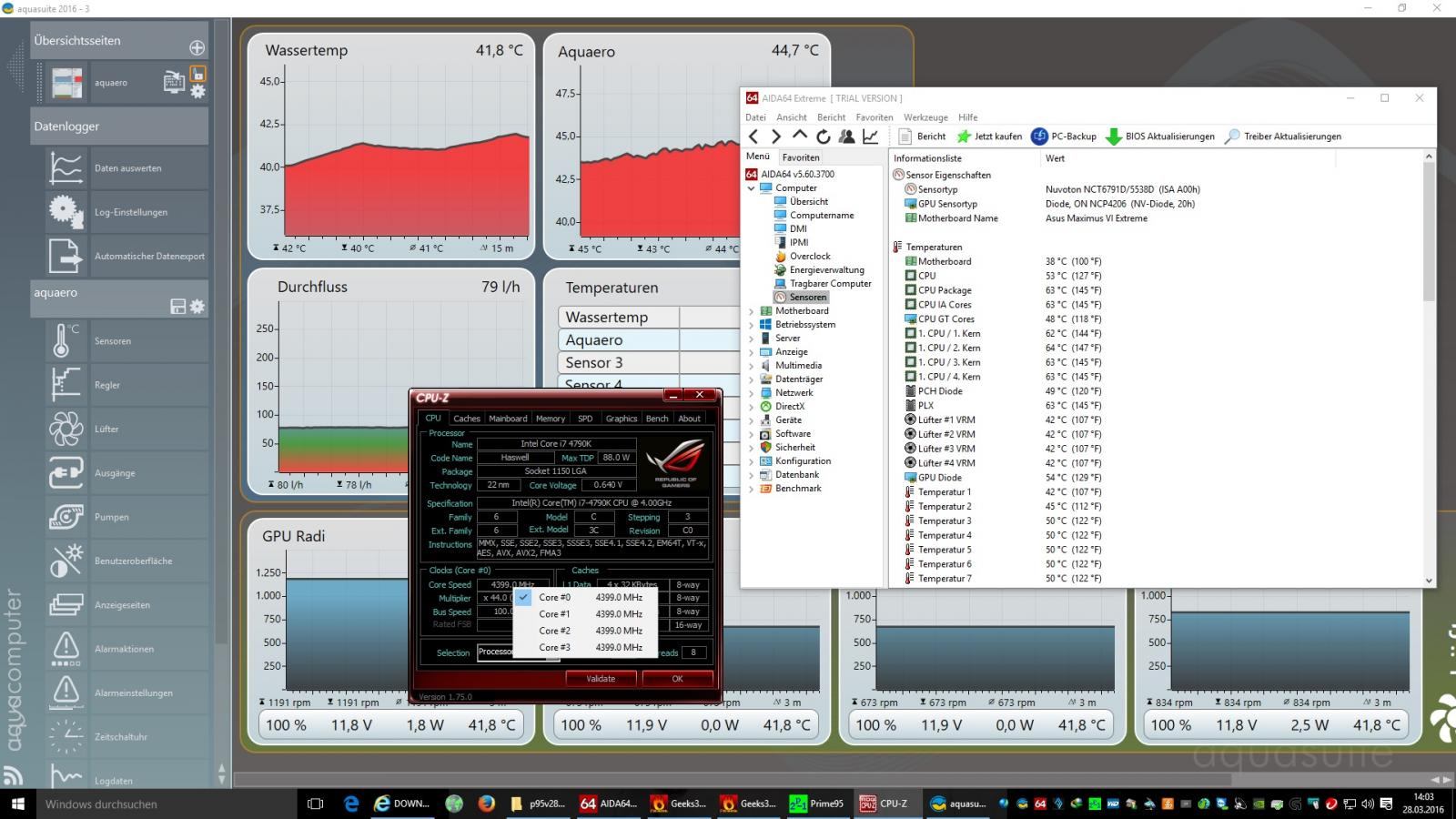The width and height of the screenshot is (1456, 819).
Task: Select Overclock item in AIDA64 tree
Action: point(801,257)
